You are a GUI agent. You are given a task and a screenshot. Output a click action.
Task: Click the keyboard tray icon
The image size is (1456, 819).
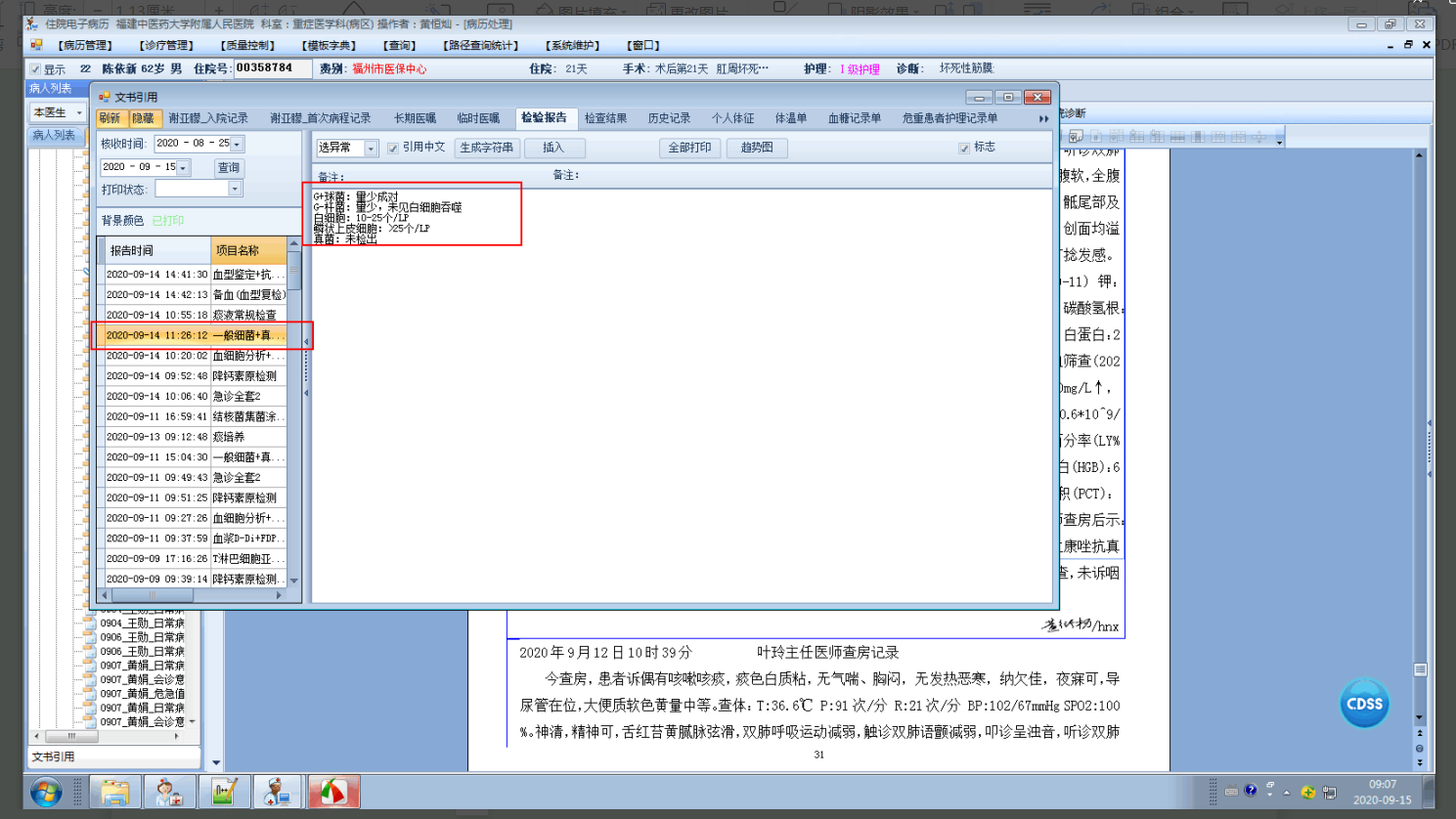1231,792
